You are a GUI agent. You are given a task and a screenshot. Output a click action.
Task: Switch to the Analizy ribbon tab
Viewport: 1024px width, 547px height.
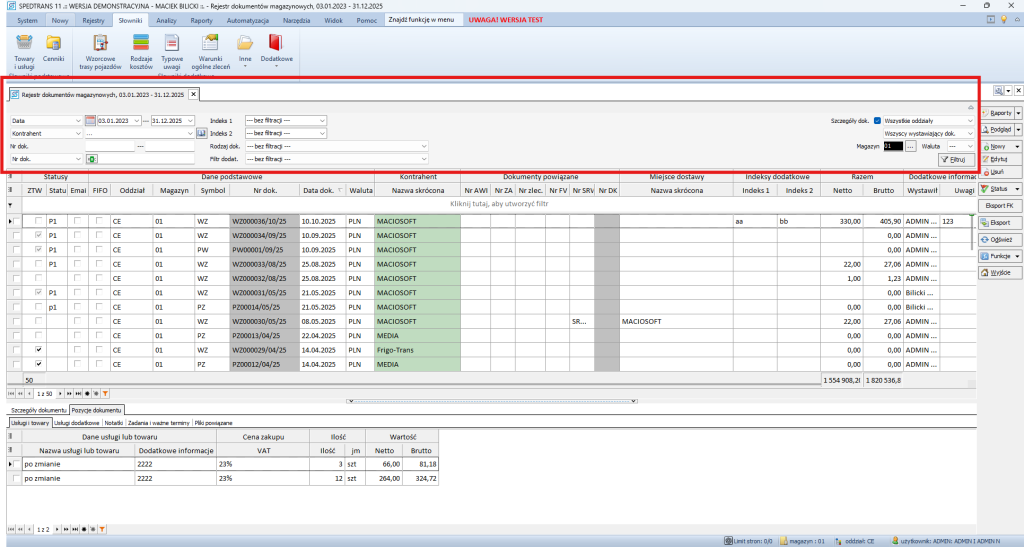point(166,20)
